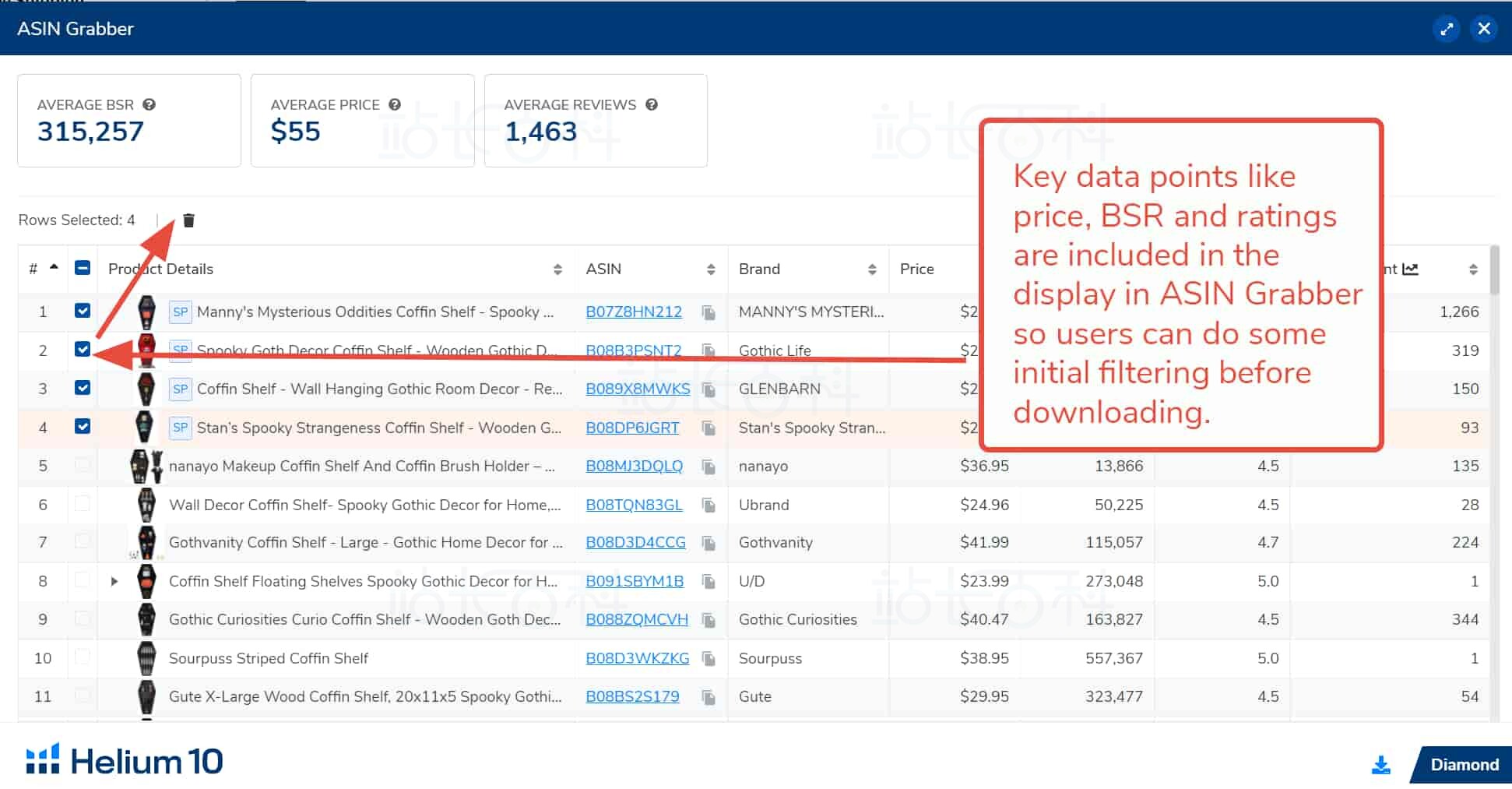Toggle the select-all checkbox in header
This screenshot has width=1512, height=789.
point(83,268)
